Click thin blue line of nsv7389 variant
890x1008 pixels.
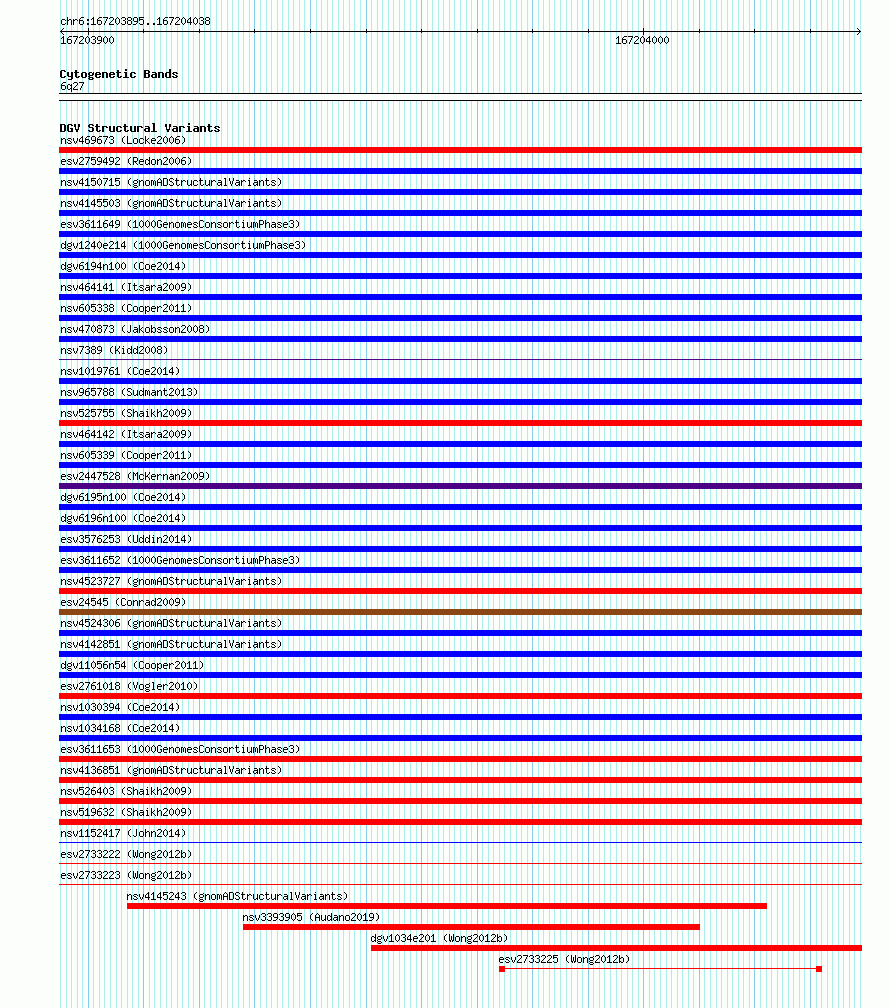(460, 360)
